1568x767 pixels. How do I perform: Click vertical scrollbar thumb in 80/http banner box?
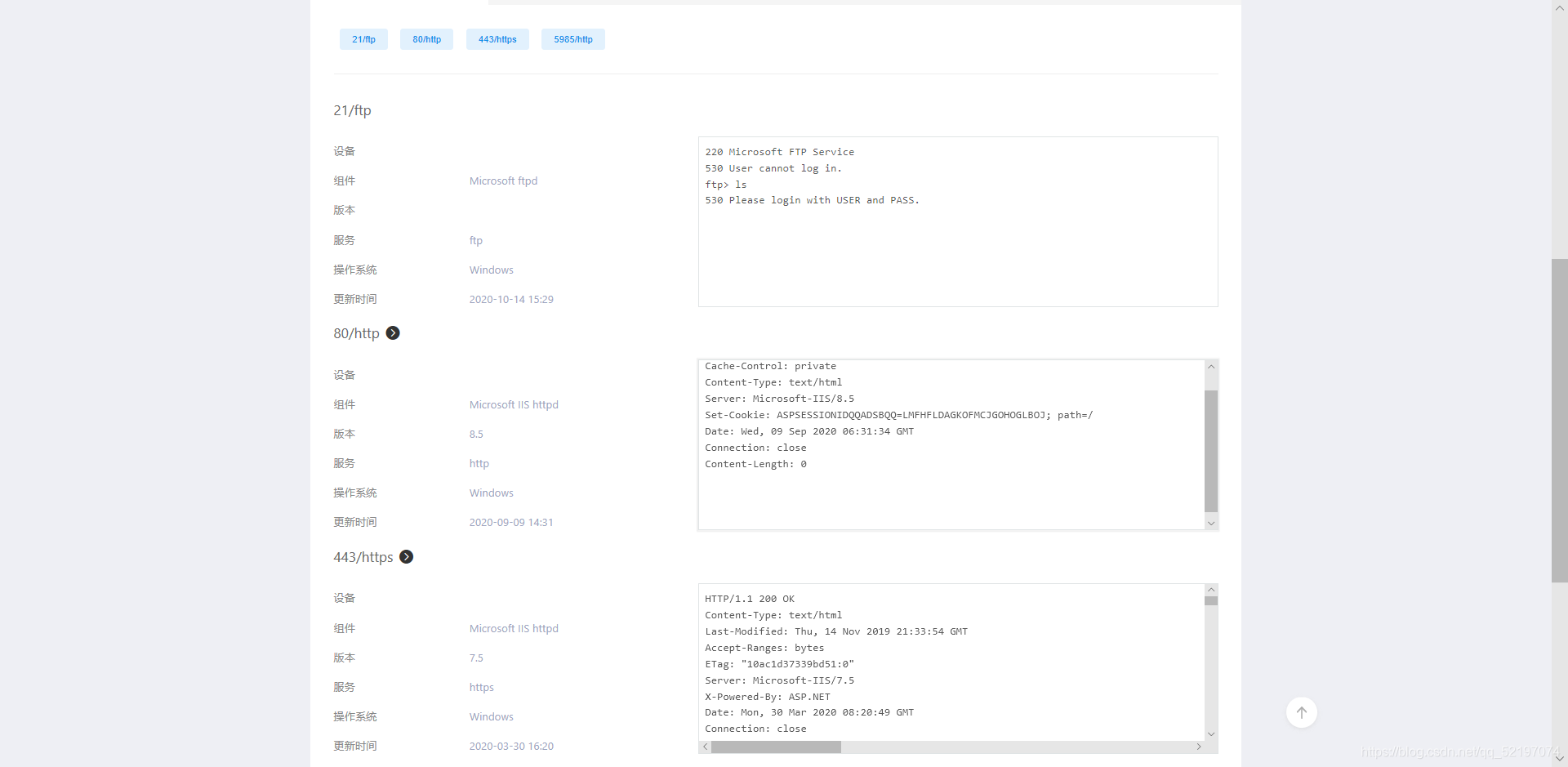(1211, 451)
